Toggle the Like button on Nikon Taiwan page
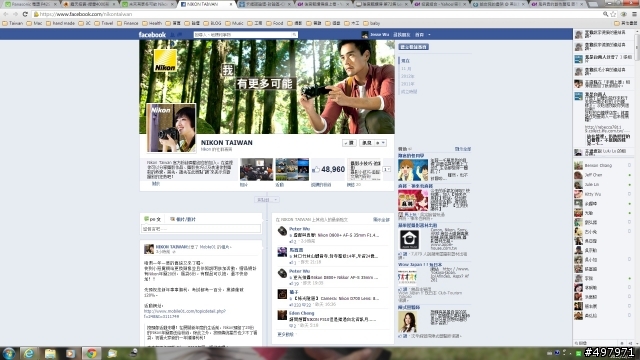 pyautogui.click(x=349, y=143)
